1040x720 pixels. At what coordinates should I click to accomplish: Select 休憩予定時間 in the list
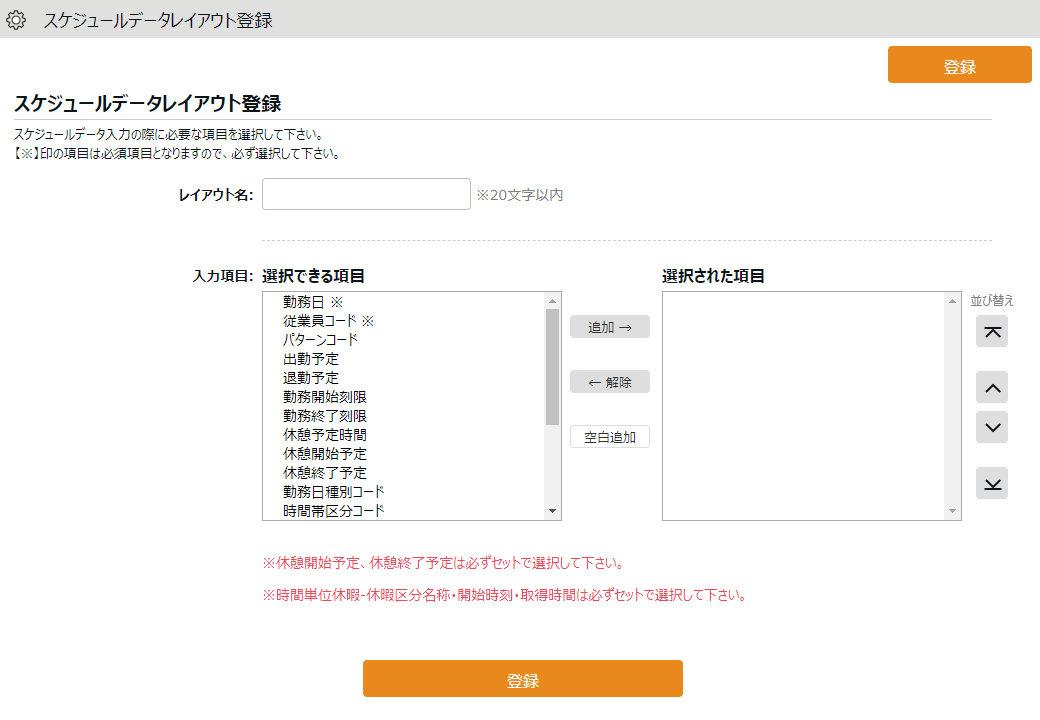coord(404,435)
